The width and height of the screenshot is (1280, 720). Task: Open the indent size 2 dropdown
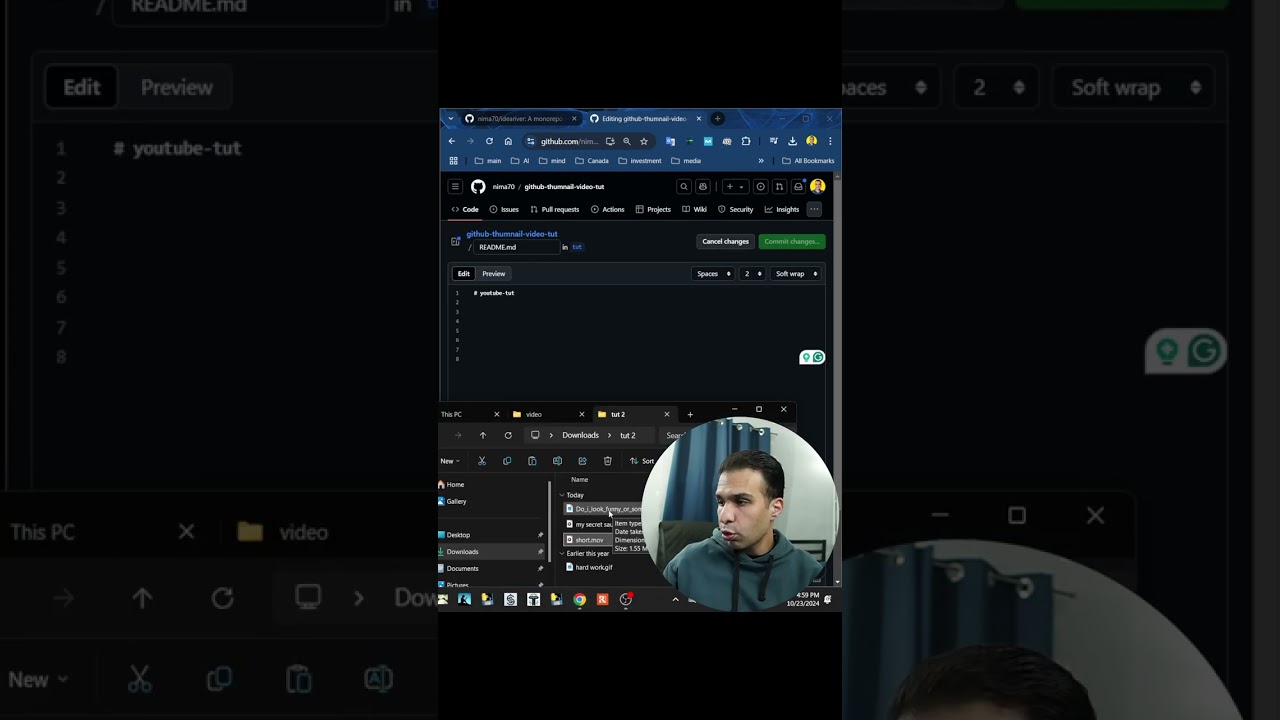752,273
